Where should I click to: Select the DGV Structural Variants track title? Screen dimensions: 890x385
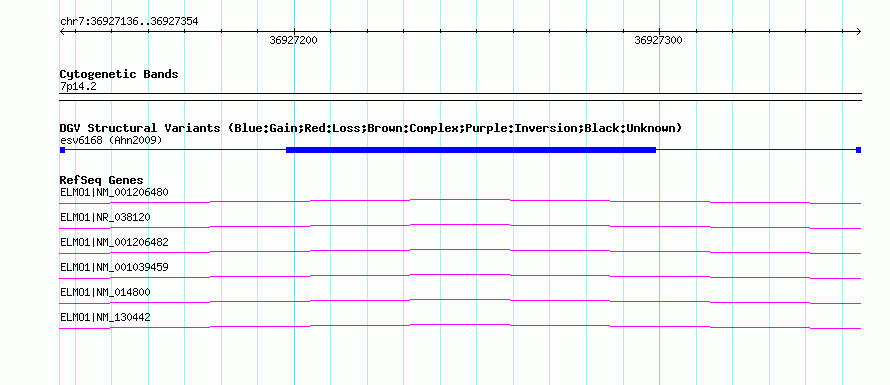(371, 128)
